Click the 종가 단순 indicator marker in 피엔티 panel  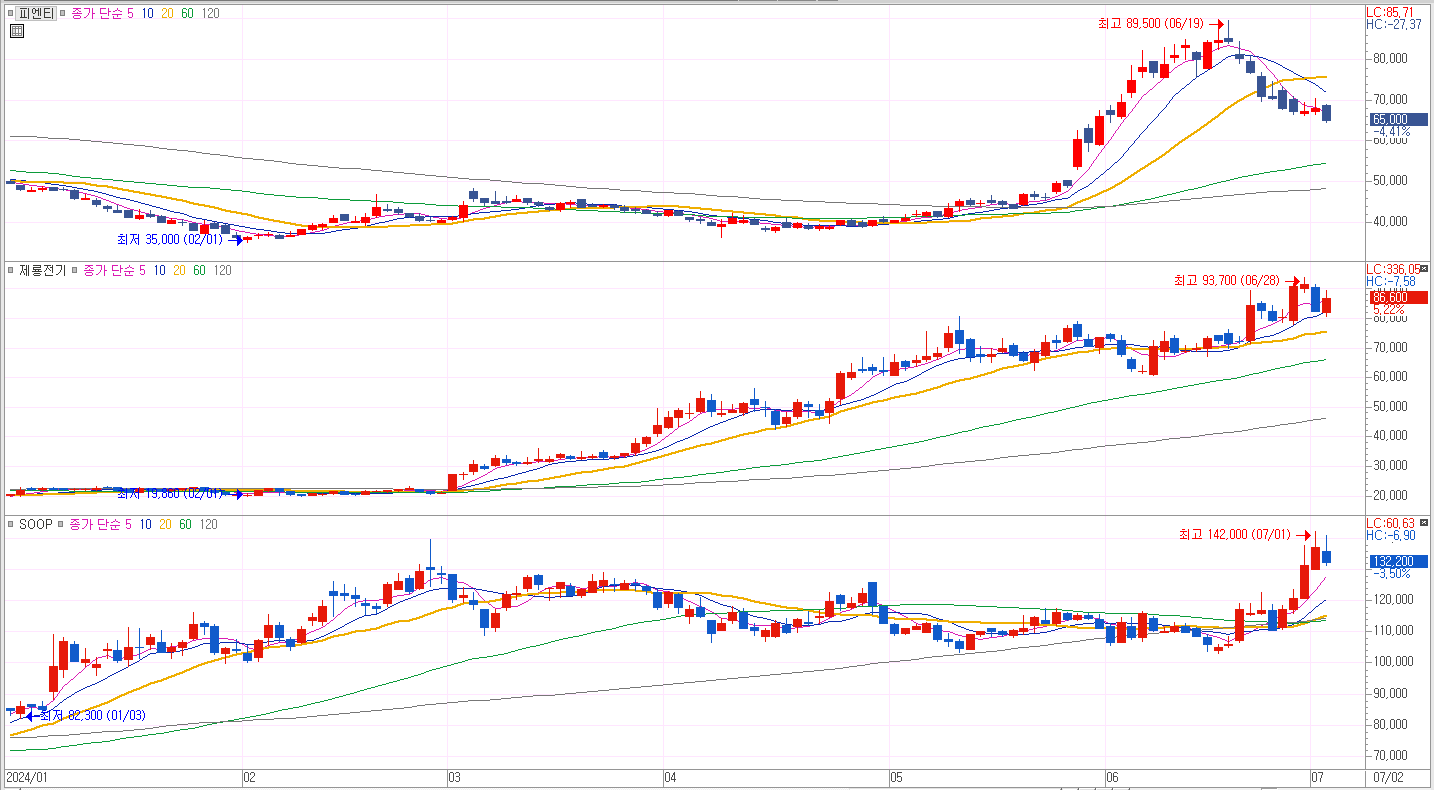pyautogui.click(x=64, y=13)
